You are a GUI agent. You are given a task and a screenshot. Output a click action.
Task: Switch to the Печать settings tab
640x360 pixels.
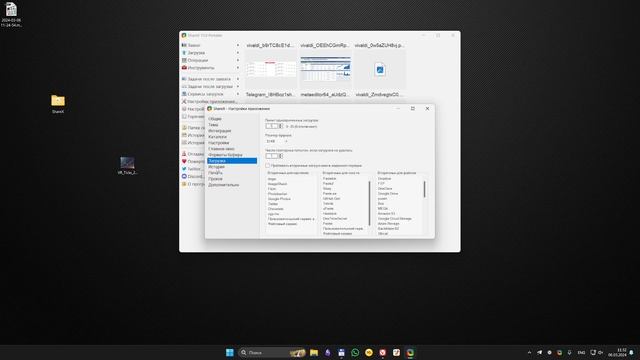point(215,173)
